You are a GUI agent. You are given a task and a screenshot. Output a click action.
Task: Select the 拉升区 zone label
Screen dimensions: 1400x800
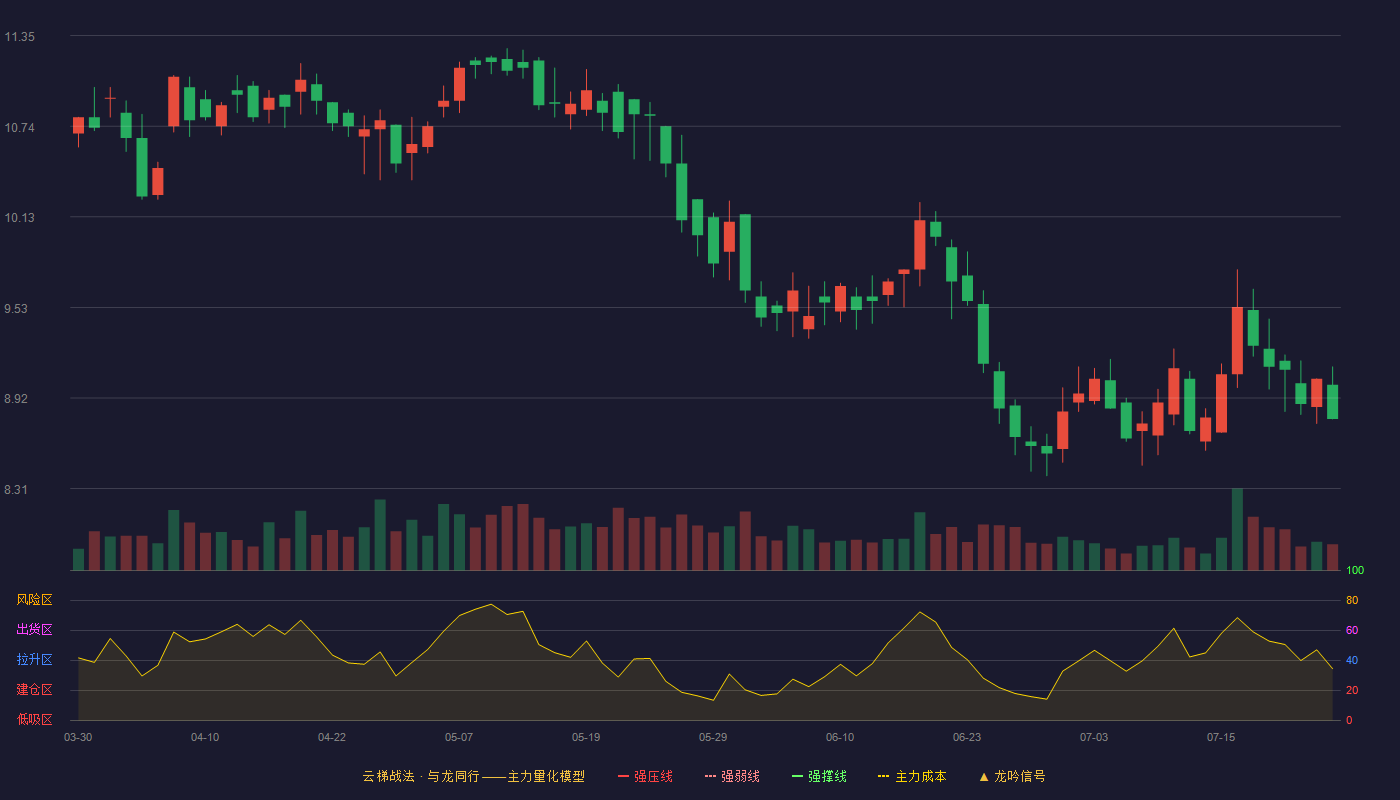[34, 660]
